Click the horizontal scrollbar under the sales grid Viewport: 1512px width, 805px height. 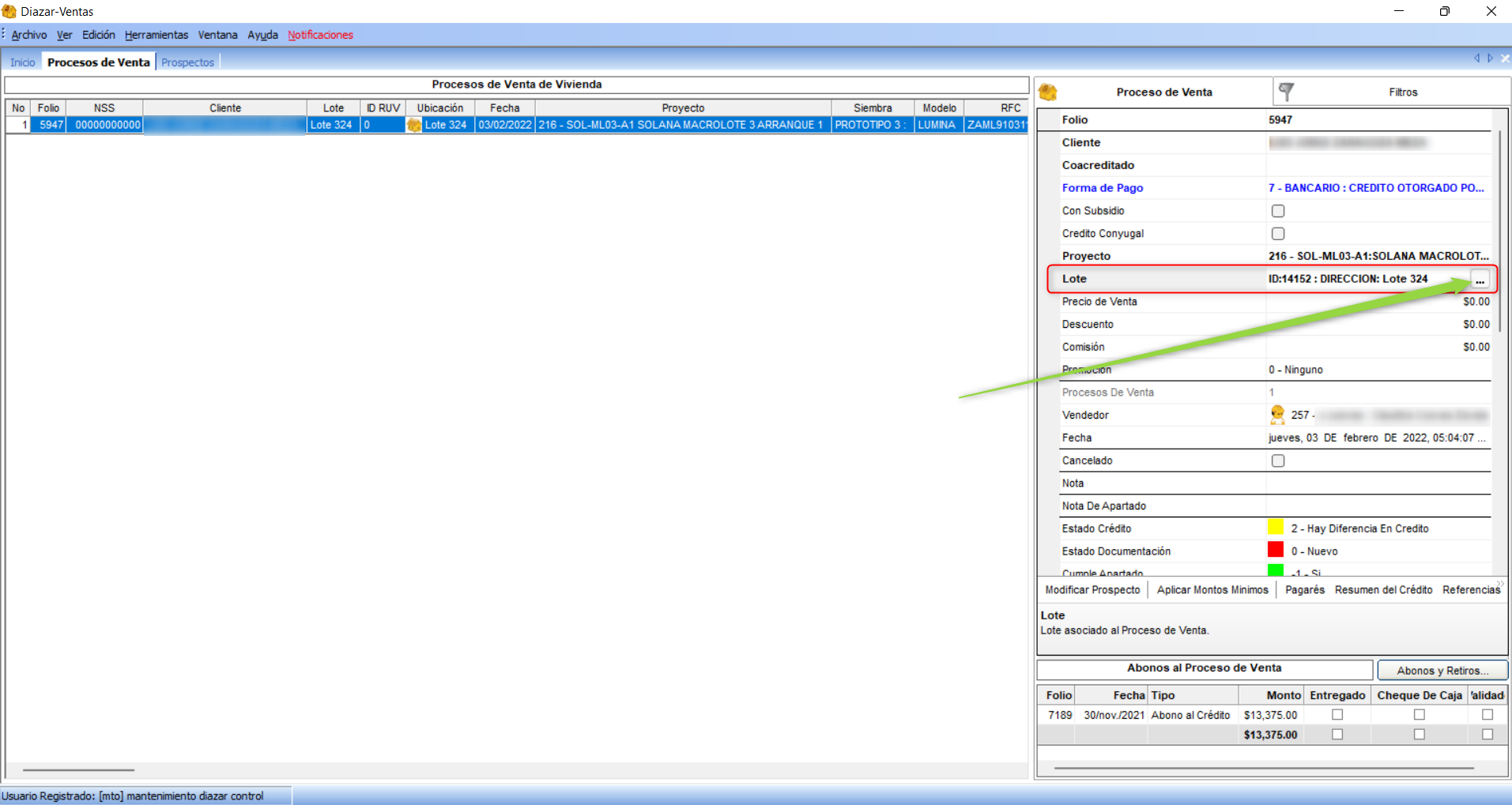click(x=78, y=769)
